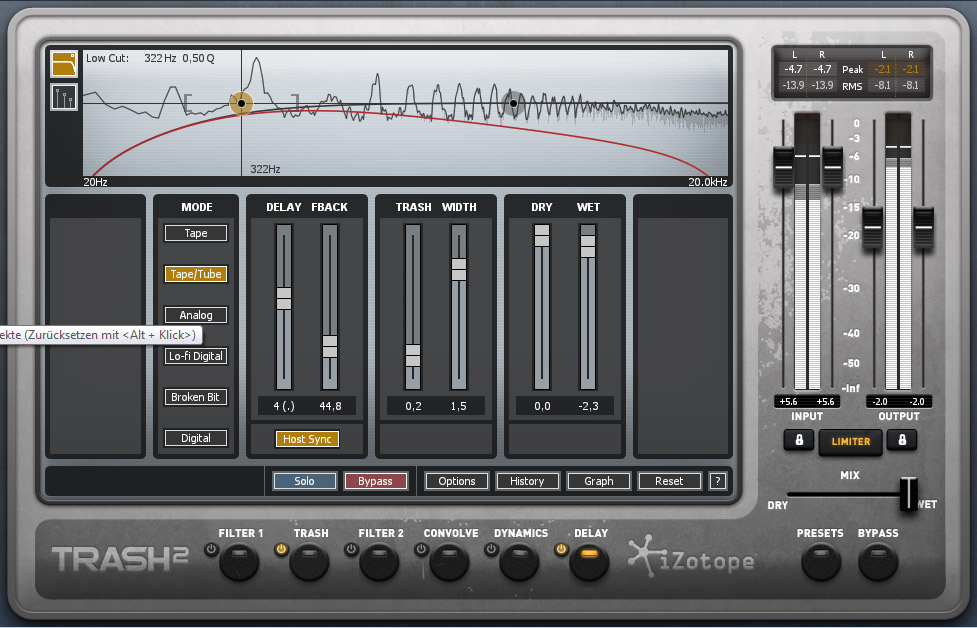Viewport: 977px width, 628px height.
Task: Switch to the filter nodes view icon
Action: 62,97
